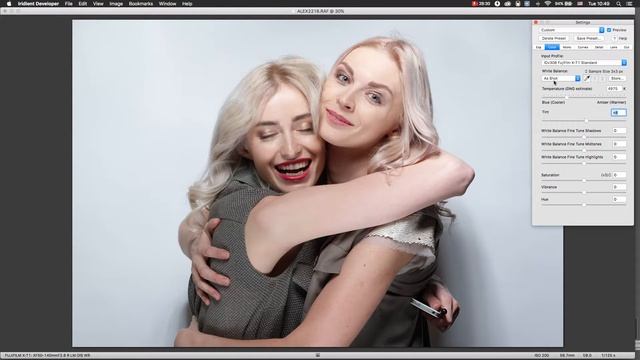The height and width of the screenshot is (360, 640).
Task: Click the Store button
Action: (x=617, y=78)
